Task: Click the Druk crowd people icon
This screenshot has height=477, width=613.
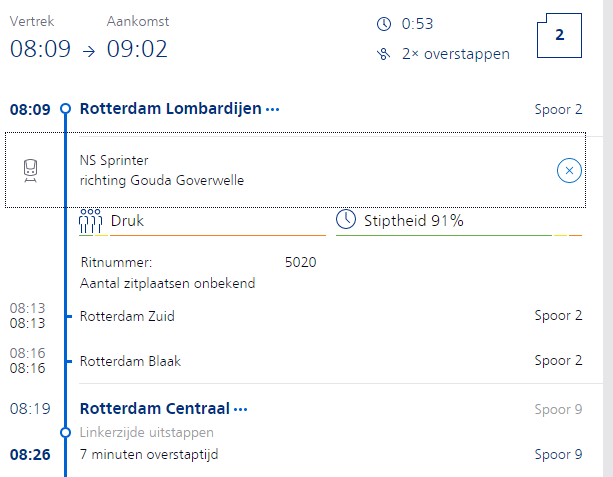Action: pos(90,221)
